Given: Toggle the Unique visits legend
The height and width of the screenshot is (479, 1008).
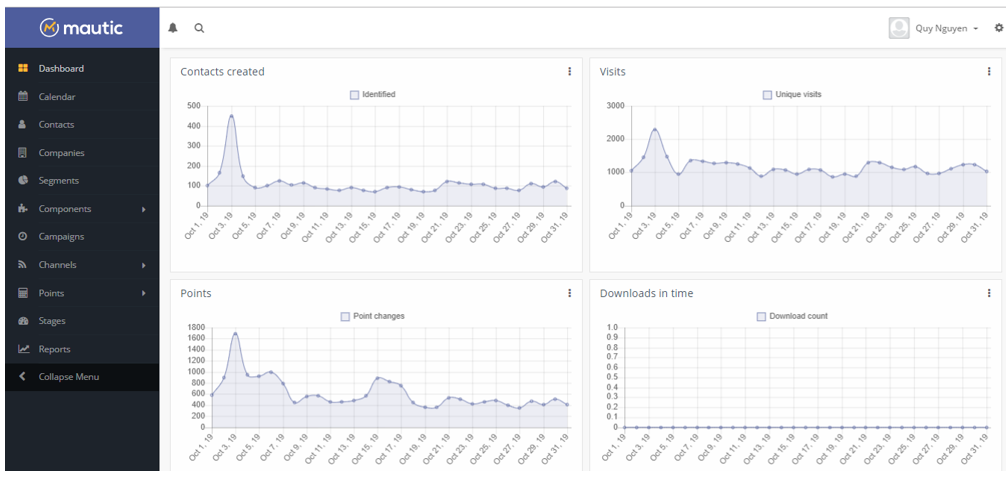Looking at the screenshot, I should (x=768, y=95).
